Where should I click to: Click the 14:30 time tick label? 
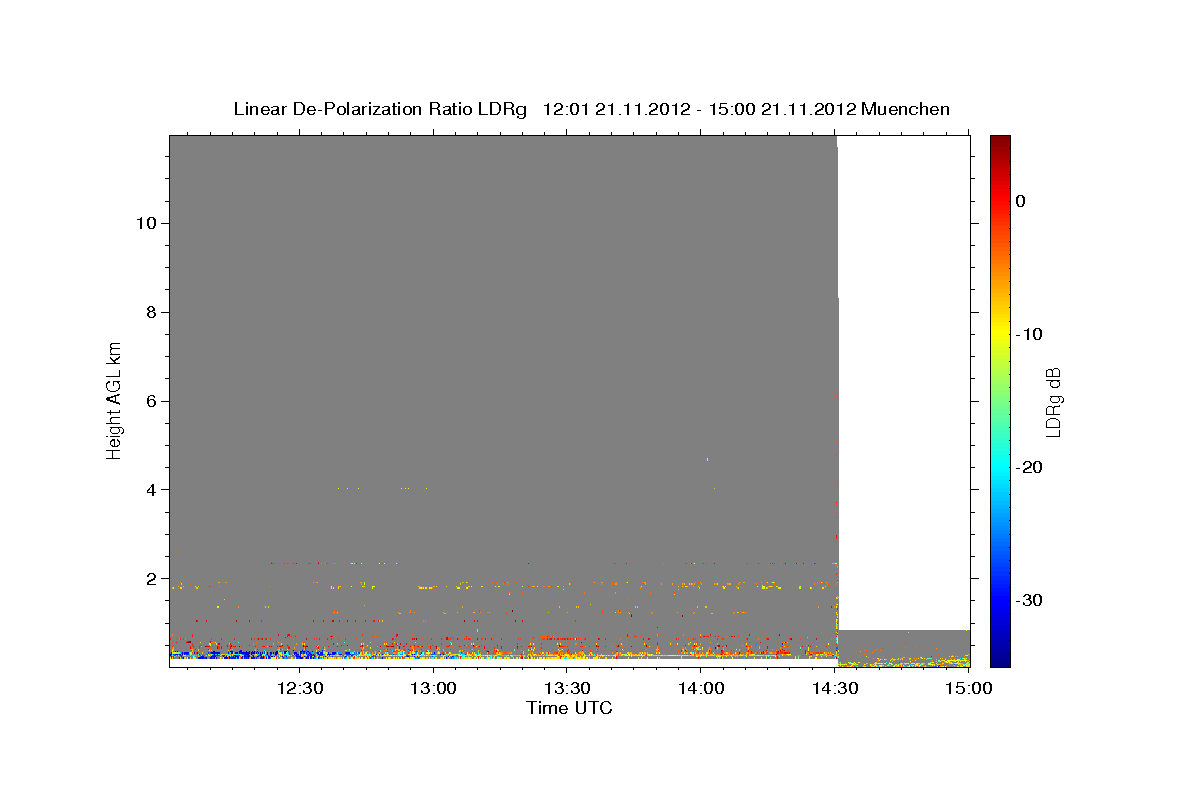pyautogui.click(x=835, y=688)
